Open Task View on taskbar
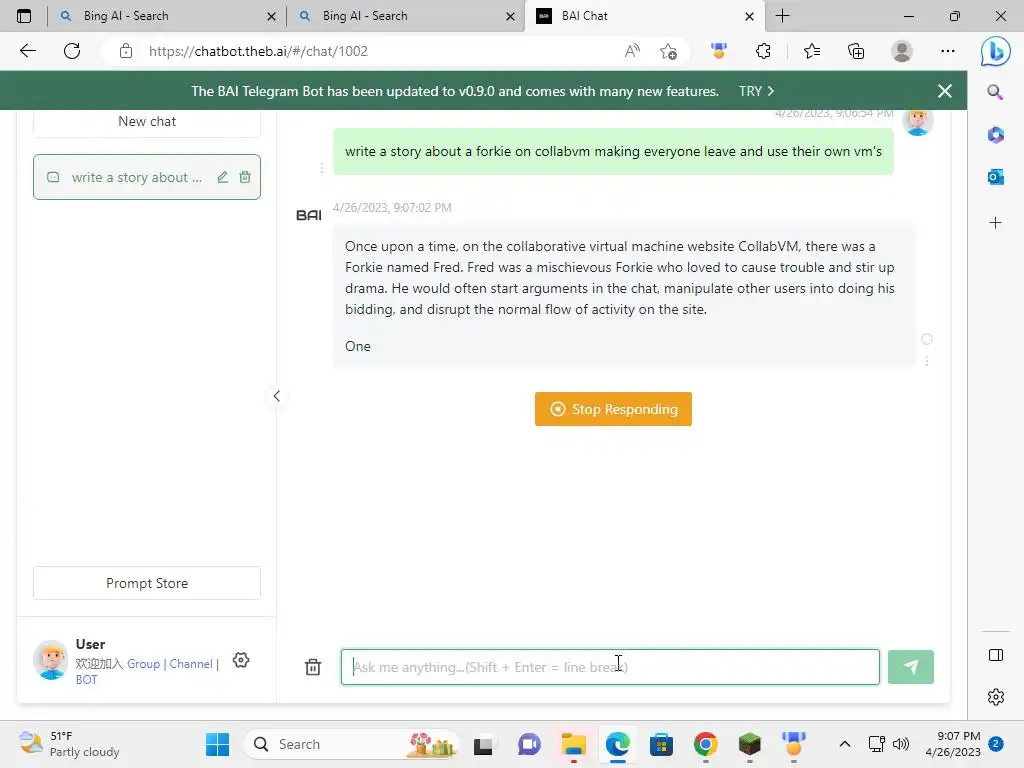 (x=483, y=744)
